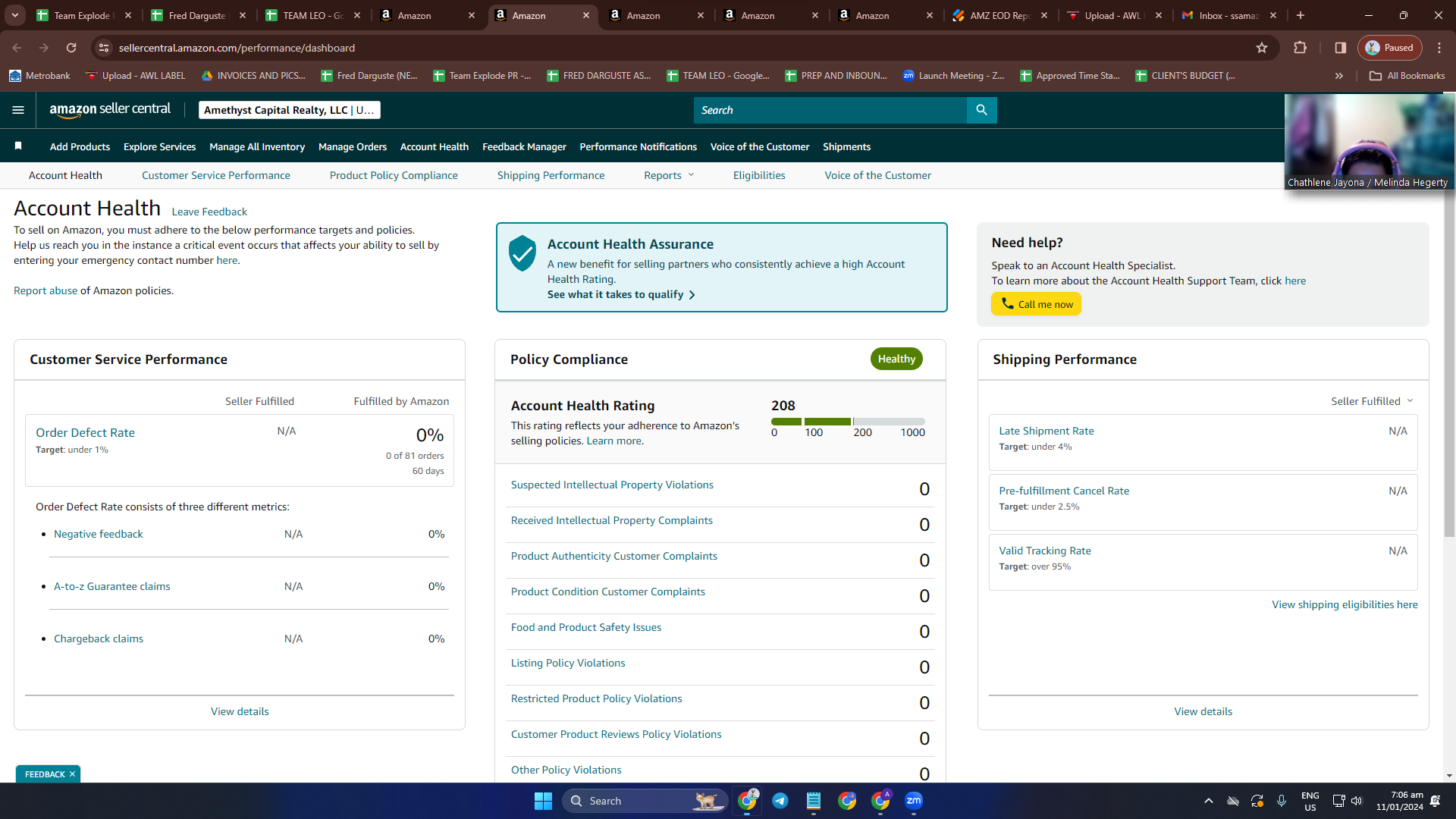Open the Listing Policy Violations link
Image resolution: width=1456 pixels, height=819 pixels.
tap(568, 663)
